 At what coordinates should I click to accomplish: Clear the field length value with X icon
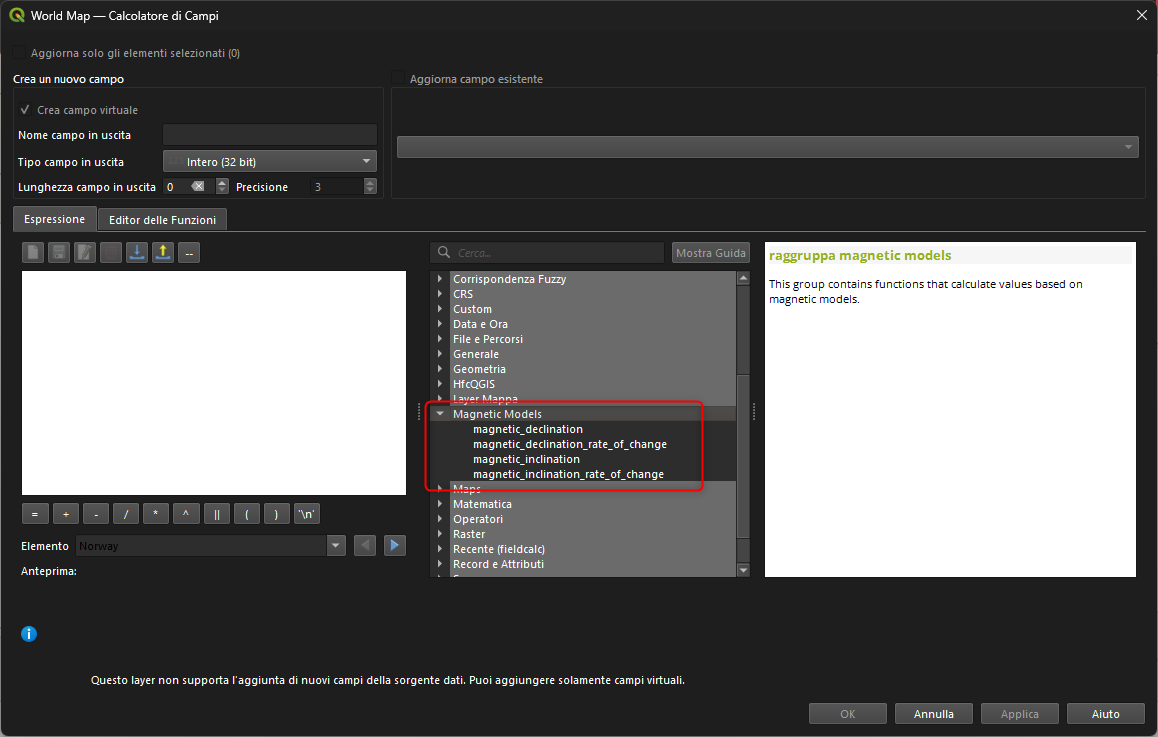click(x=198, y=187)
